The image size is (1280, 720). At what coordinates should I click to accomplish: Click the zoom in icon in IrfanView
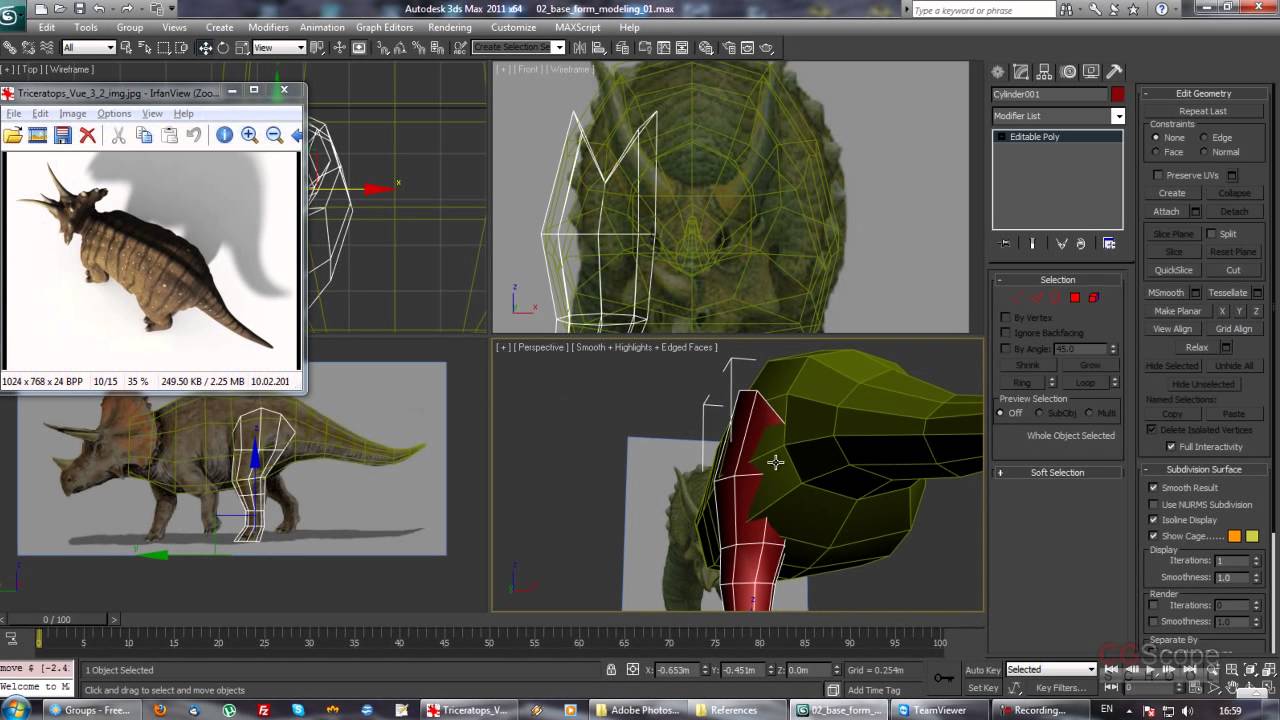tap(250, 135)
